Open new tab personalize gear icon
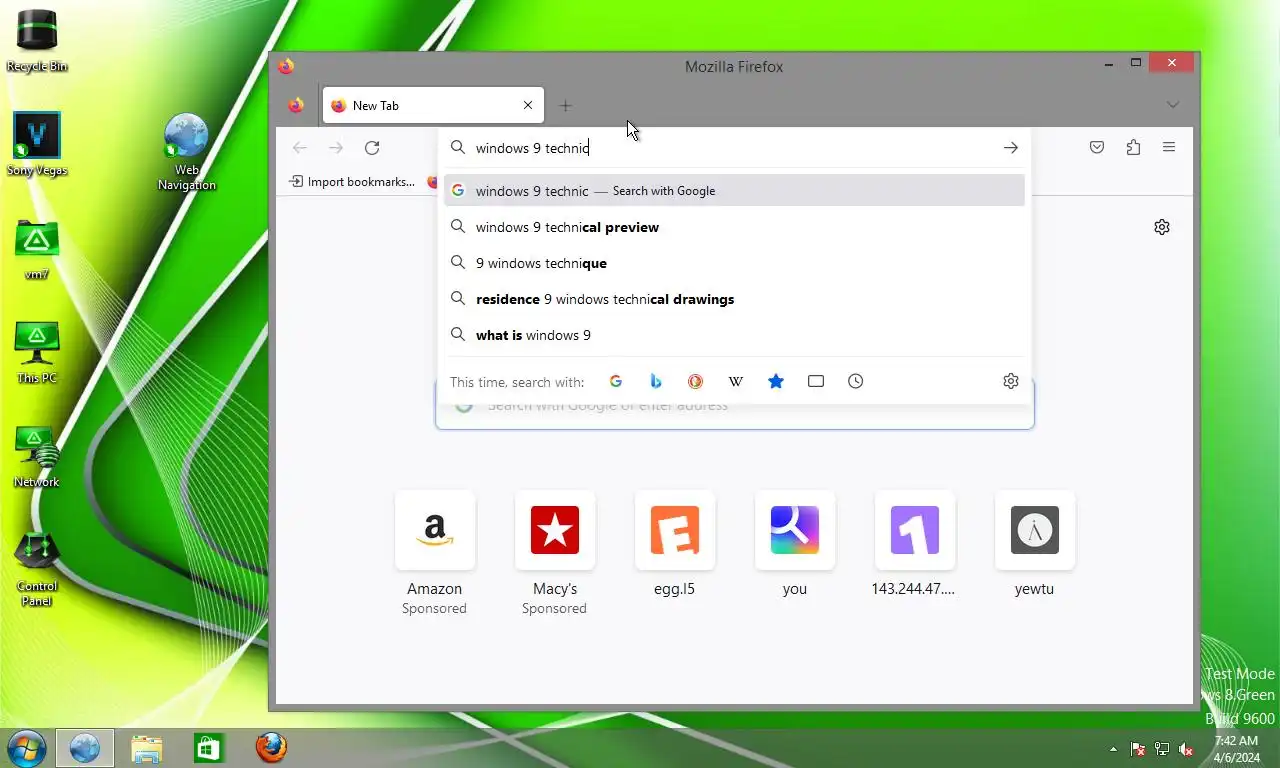 pos(1162,227)
